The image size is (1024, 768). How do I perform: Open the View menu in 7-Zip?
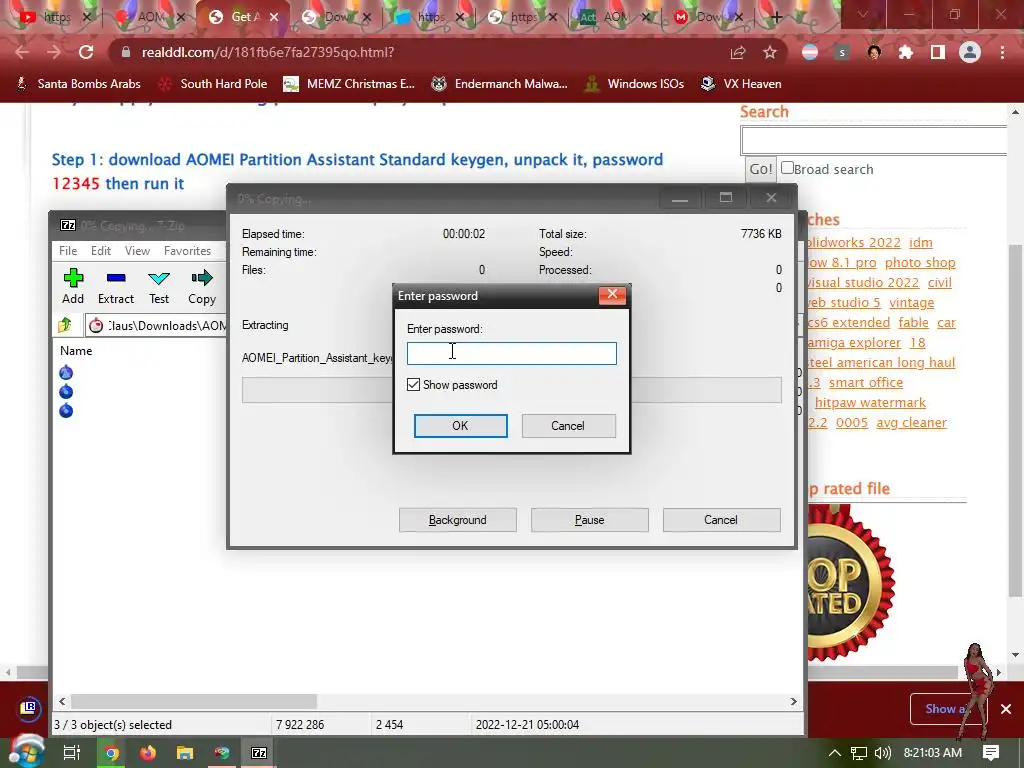(x=137, y=251)
